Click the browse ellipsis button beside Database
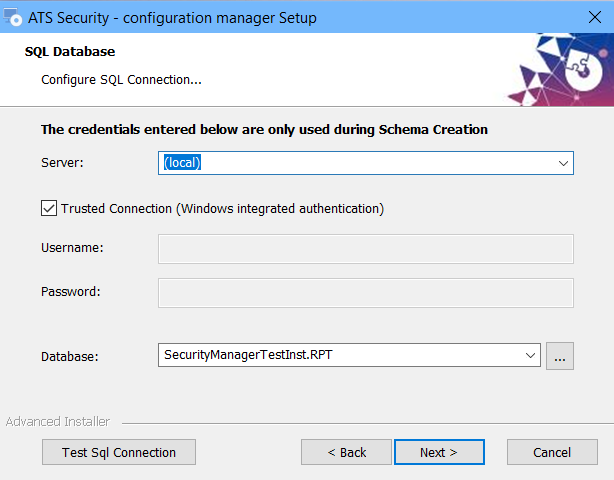 pyautogui.click(x=560, y=356)
